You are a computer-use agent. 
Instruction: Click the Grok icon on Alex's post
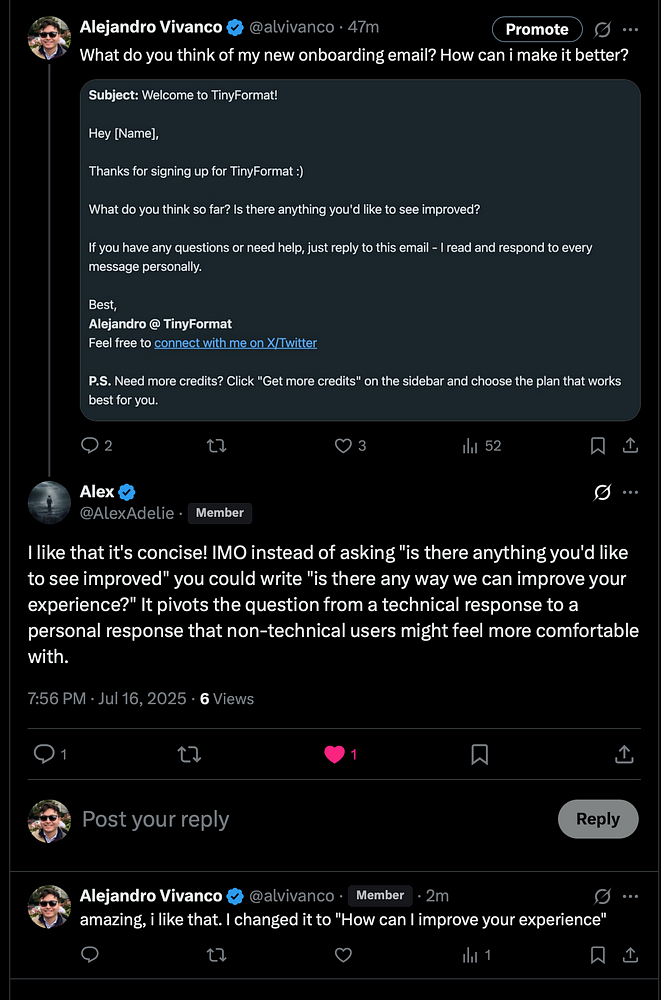[602, 492]
